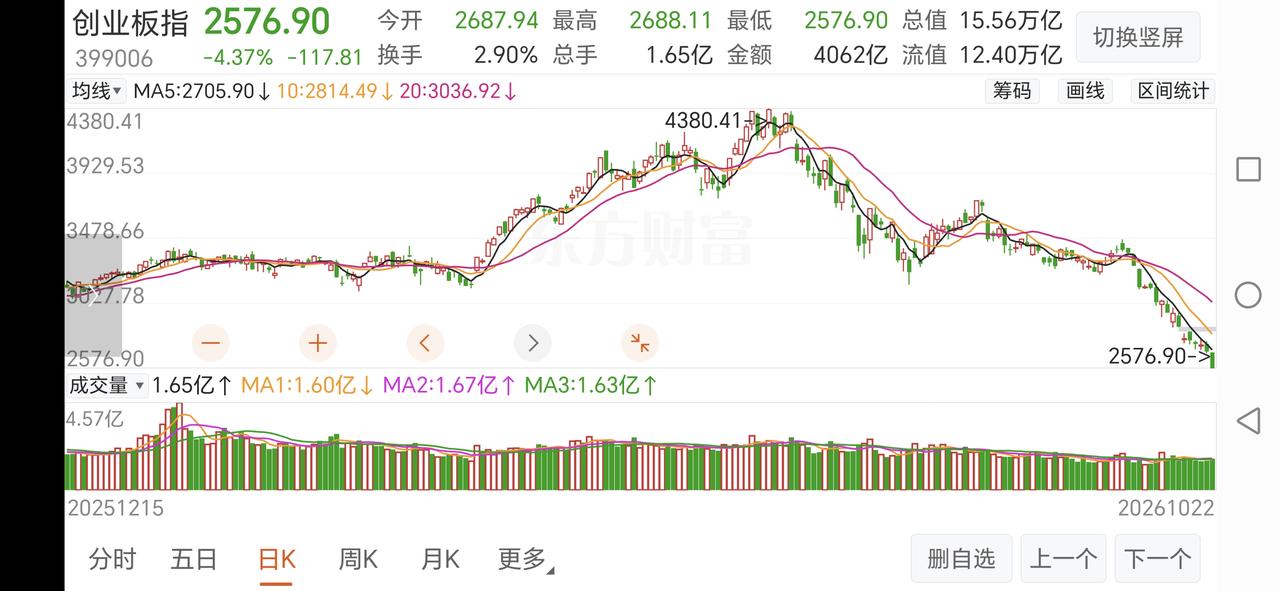The height and width of the screenshot is (591, 1280).
Task: Click the 4.57亿 volume axis label
Action: [95, 419]
